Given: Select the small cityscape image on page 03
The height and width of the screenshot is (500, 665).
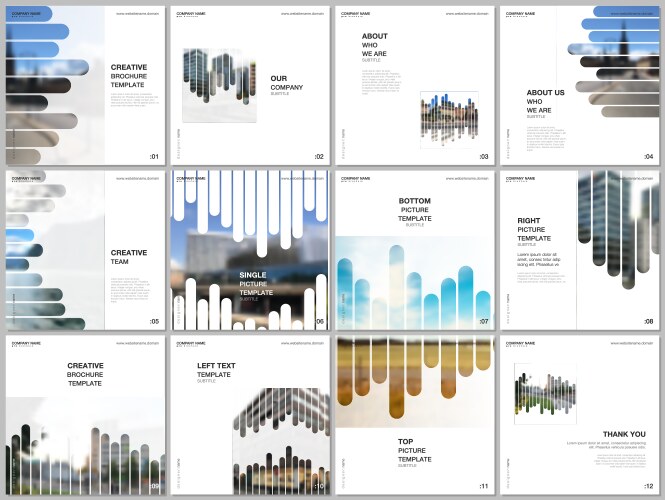Looking at the screenshot, I should click(449, 119).
